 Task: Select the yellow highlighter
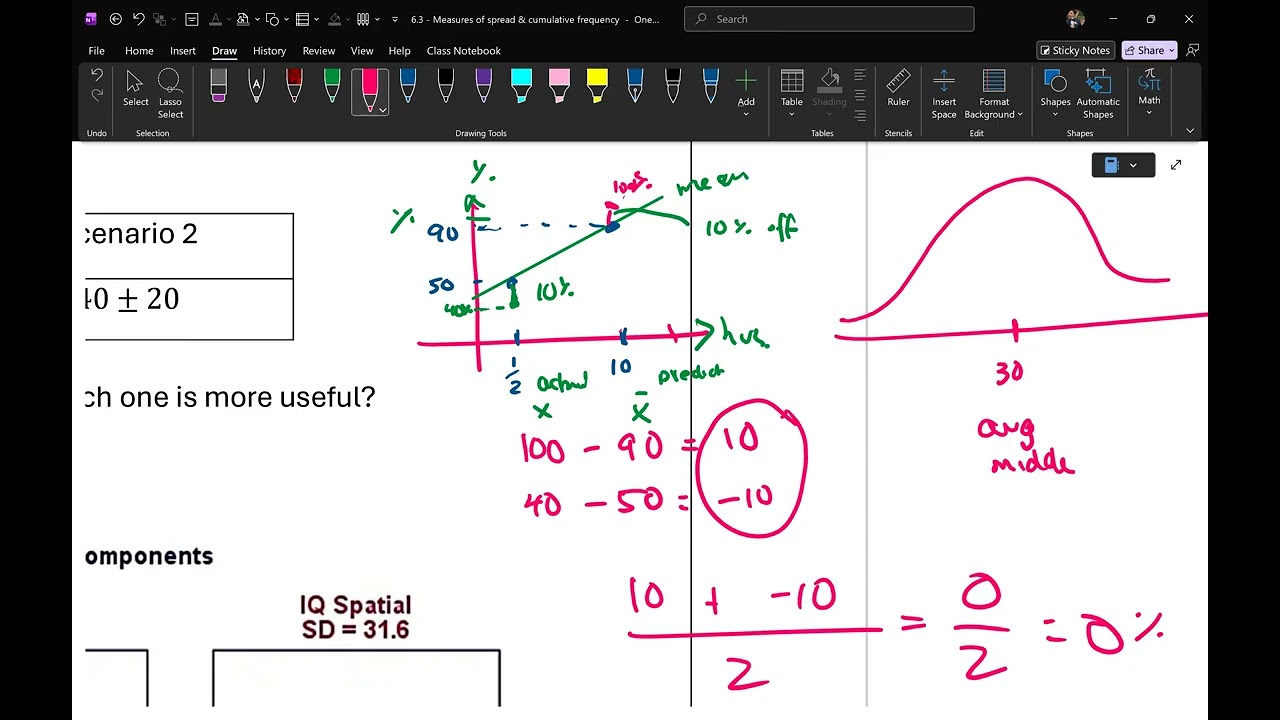tap(597, 86)
